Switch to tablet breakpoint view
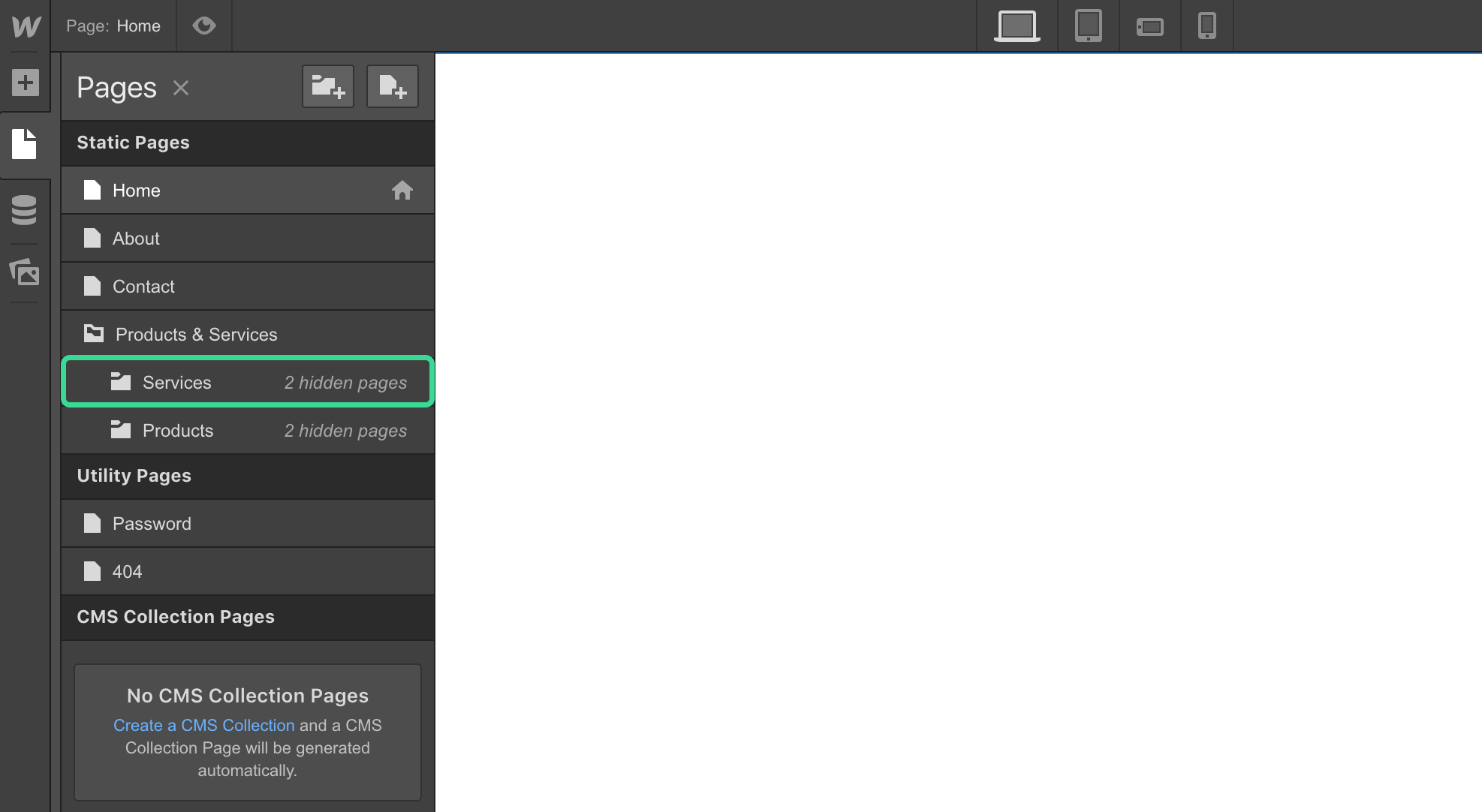The width and height of the screenshot is (1482, 812). click(1087, 26)
